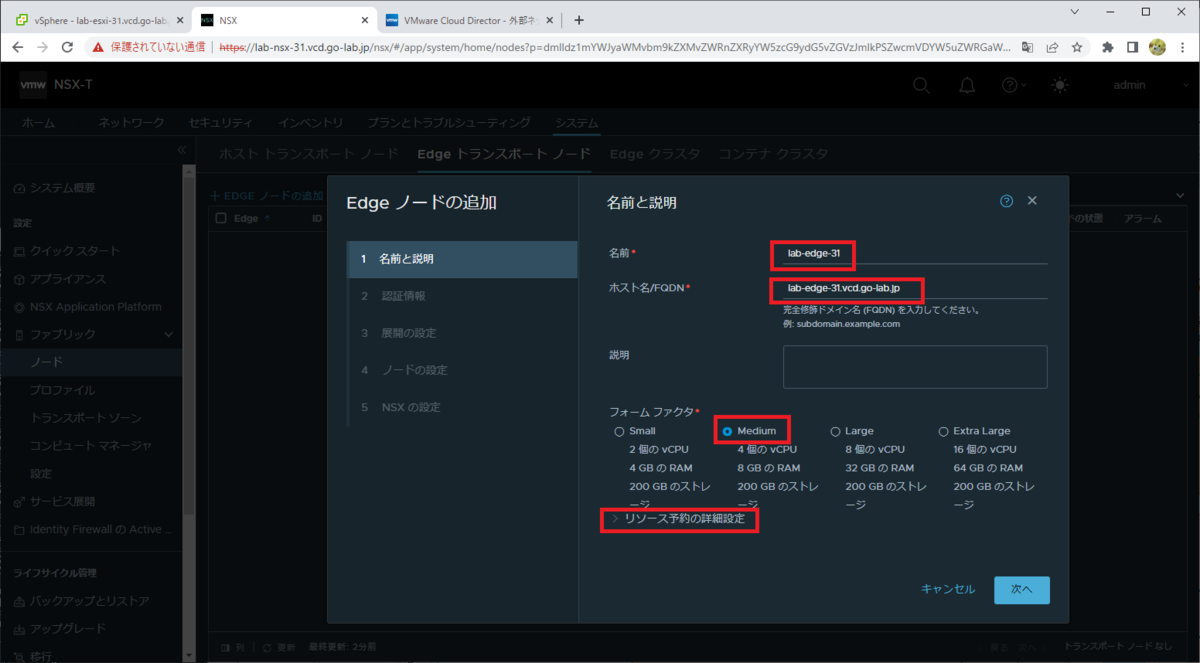Click the dialog help icon beside close
This screenshot has width=1200, height=663.
pyautogui.click(x=1007, y=201)
